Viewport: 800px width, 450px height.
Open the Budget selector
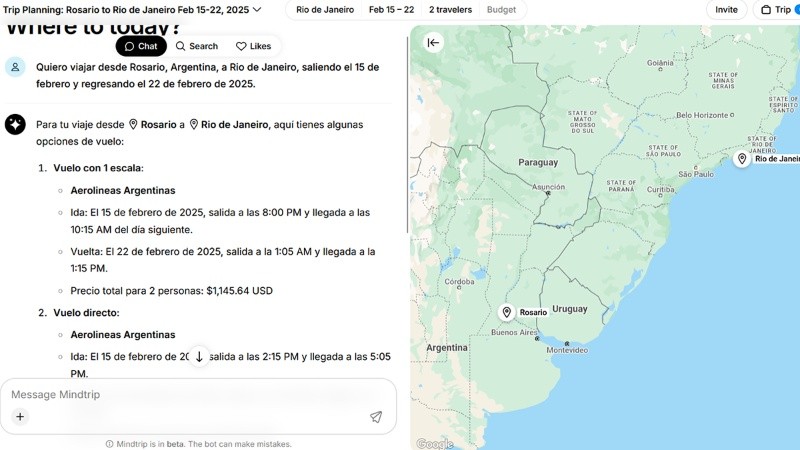pyautogui.click(x=502, y=10)
